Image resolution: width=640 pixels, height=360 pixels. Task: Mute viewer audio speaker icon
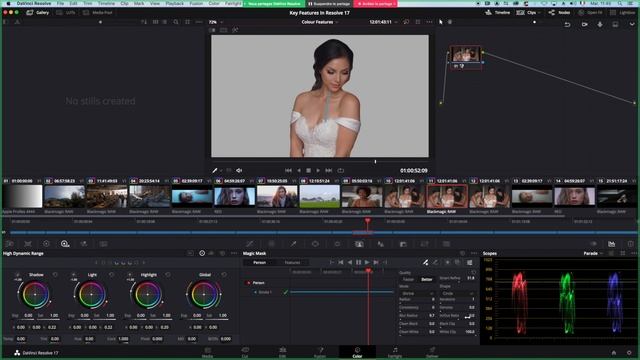[x=239, y=171]
